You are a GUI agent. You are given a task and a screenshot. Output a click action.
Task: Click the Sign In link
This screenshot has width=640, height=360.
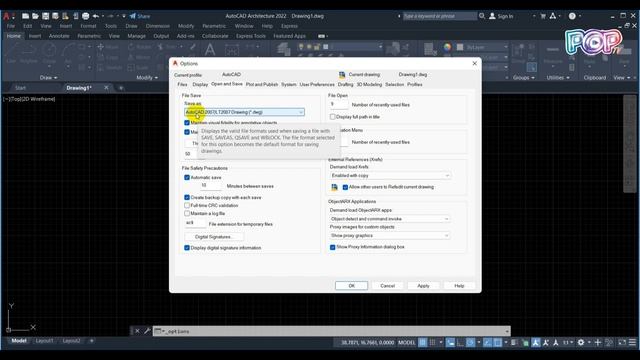(505, 16)
